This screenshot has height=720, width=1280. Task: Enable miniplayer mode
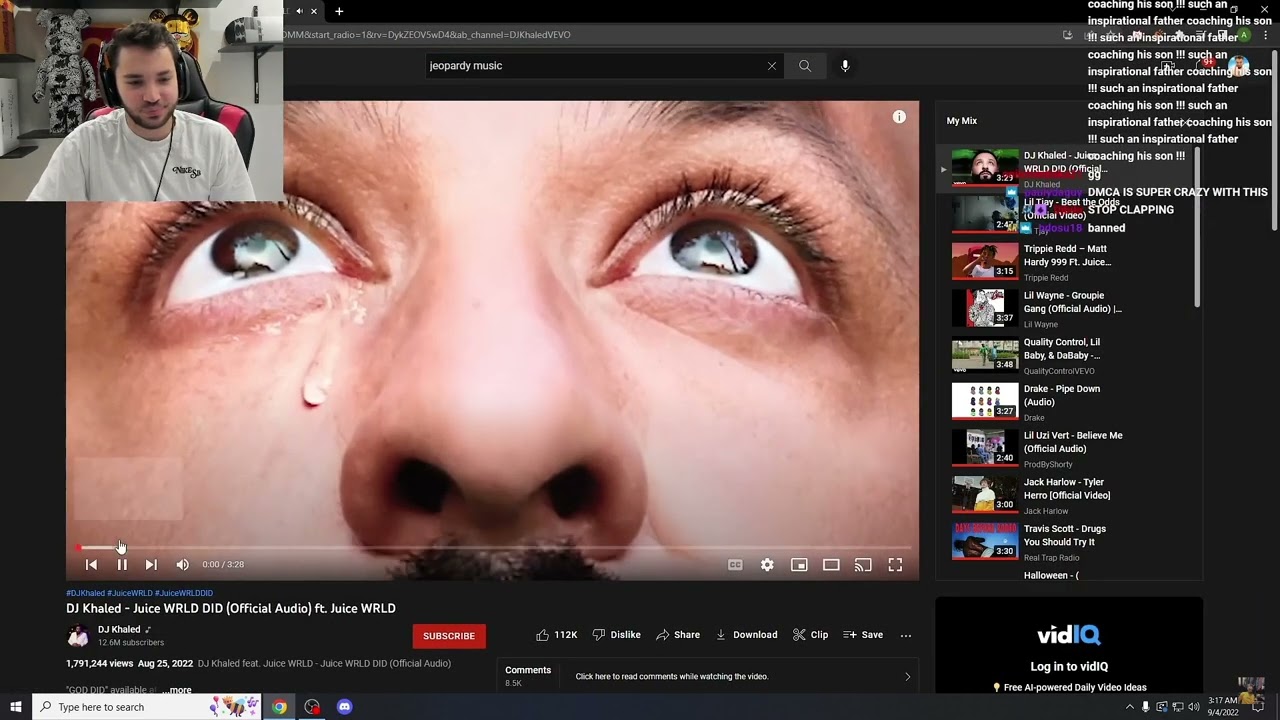[x=799, y=565]
